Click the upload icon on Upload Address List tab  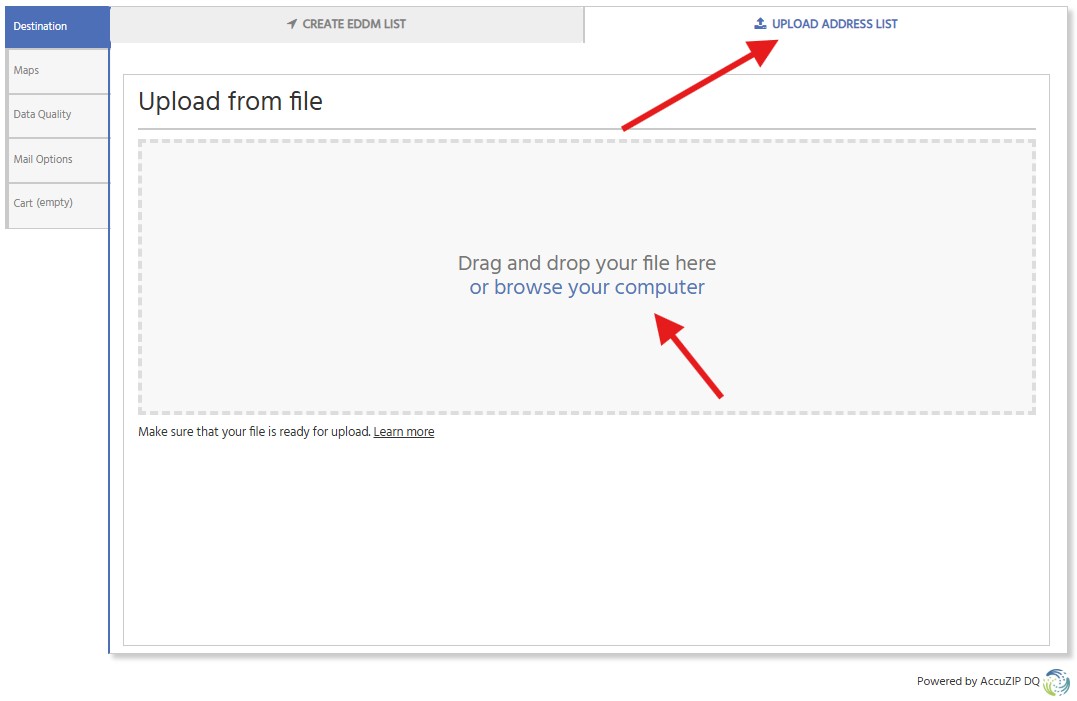pyautogui.click(x=760, y=23)
